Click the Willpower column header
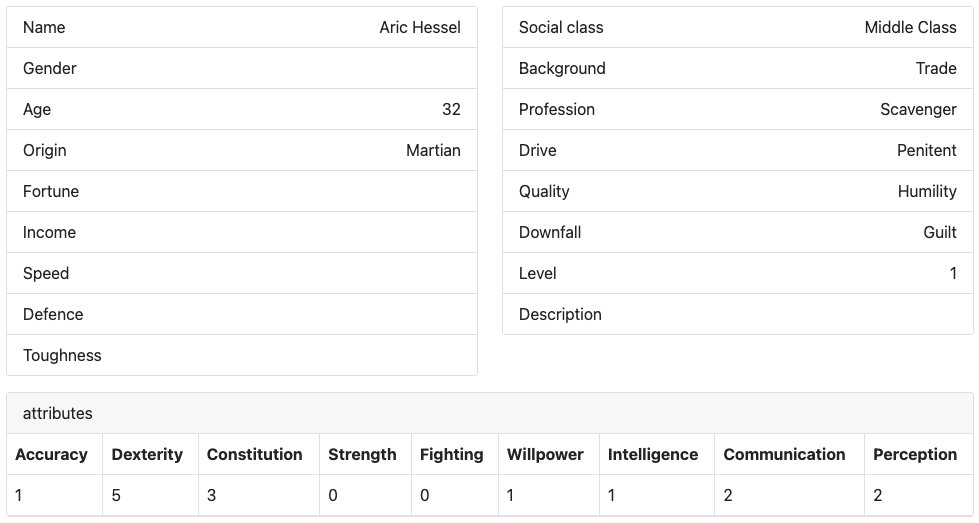The height and width of the screenshot is (523, 979). 545,454
